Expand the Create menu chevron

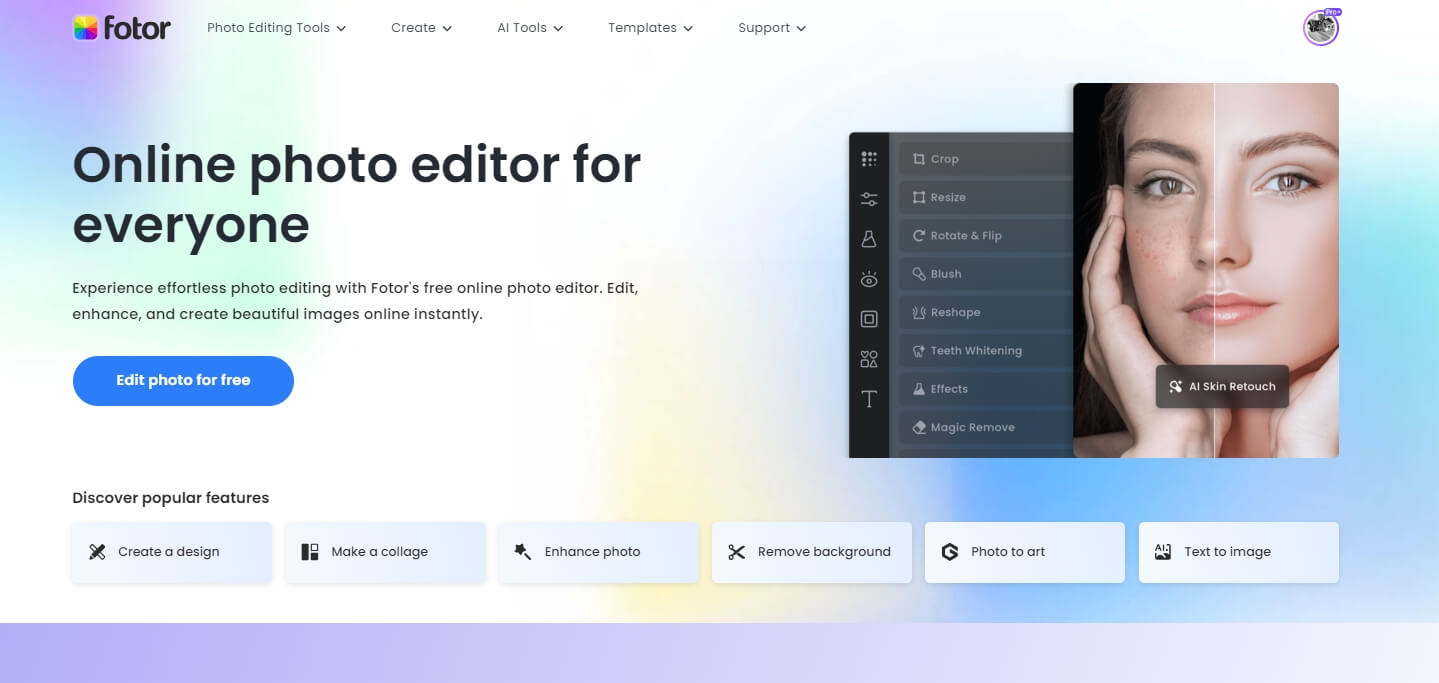click(447, 29)
